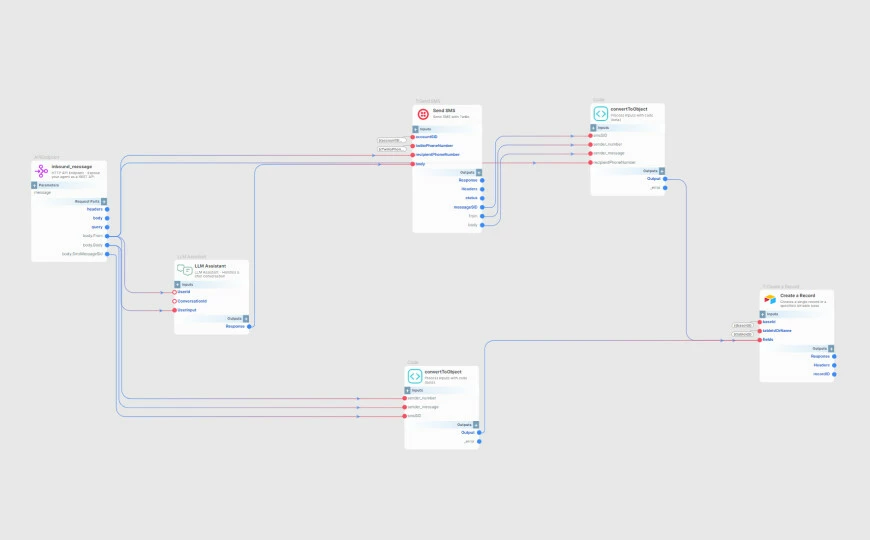The image size is (870, 540).
Task: Click the Airtable icon on Create a Record
Action: pos(770,300)
